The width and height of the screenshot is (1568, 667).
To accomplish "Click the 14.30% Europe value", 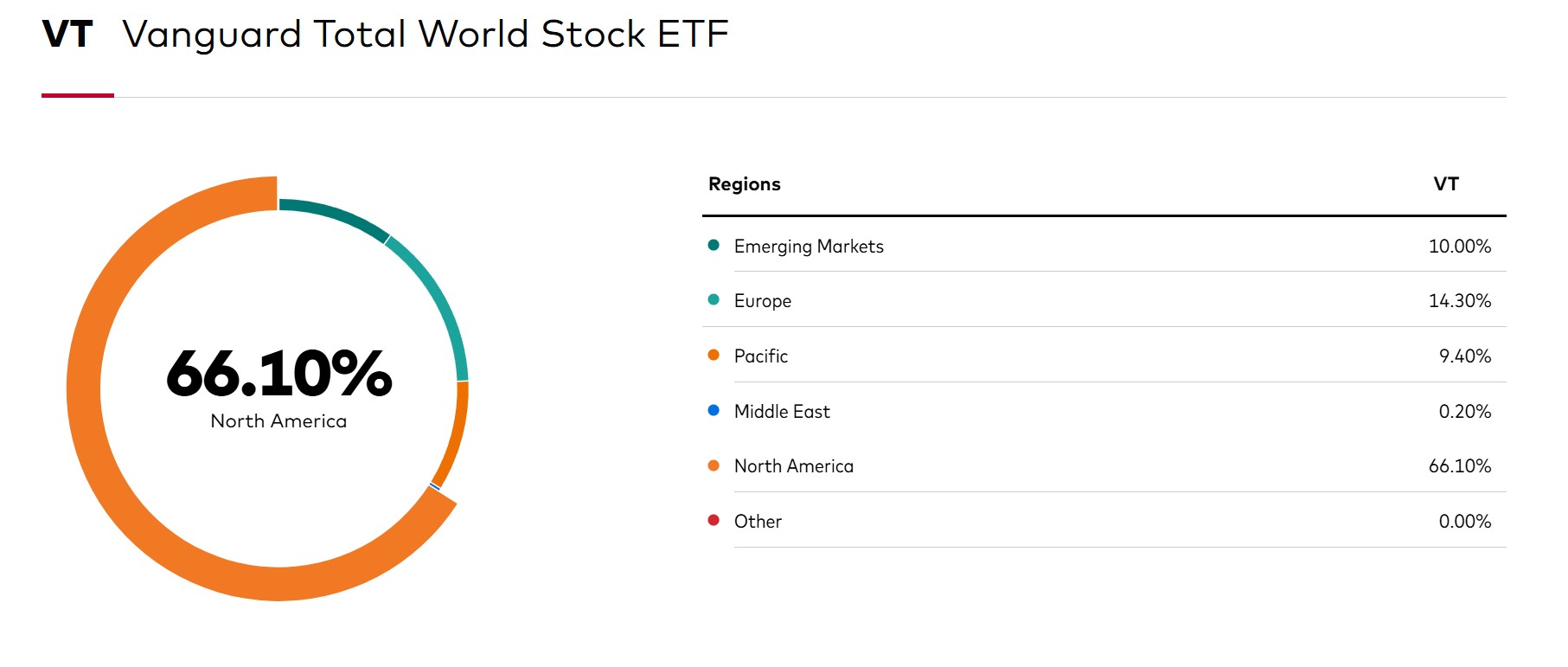I will click(1460, 301).
